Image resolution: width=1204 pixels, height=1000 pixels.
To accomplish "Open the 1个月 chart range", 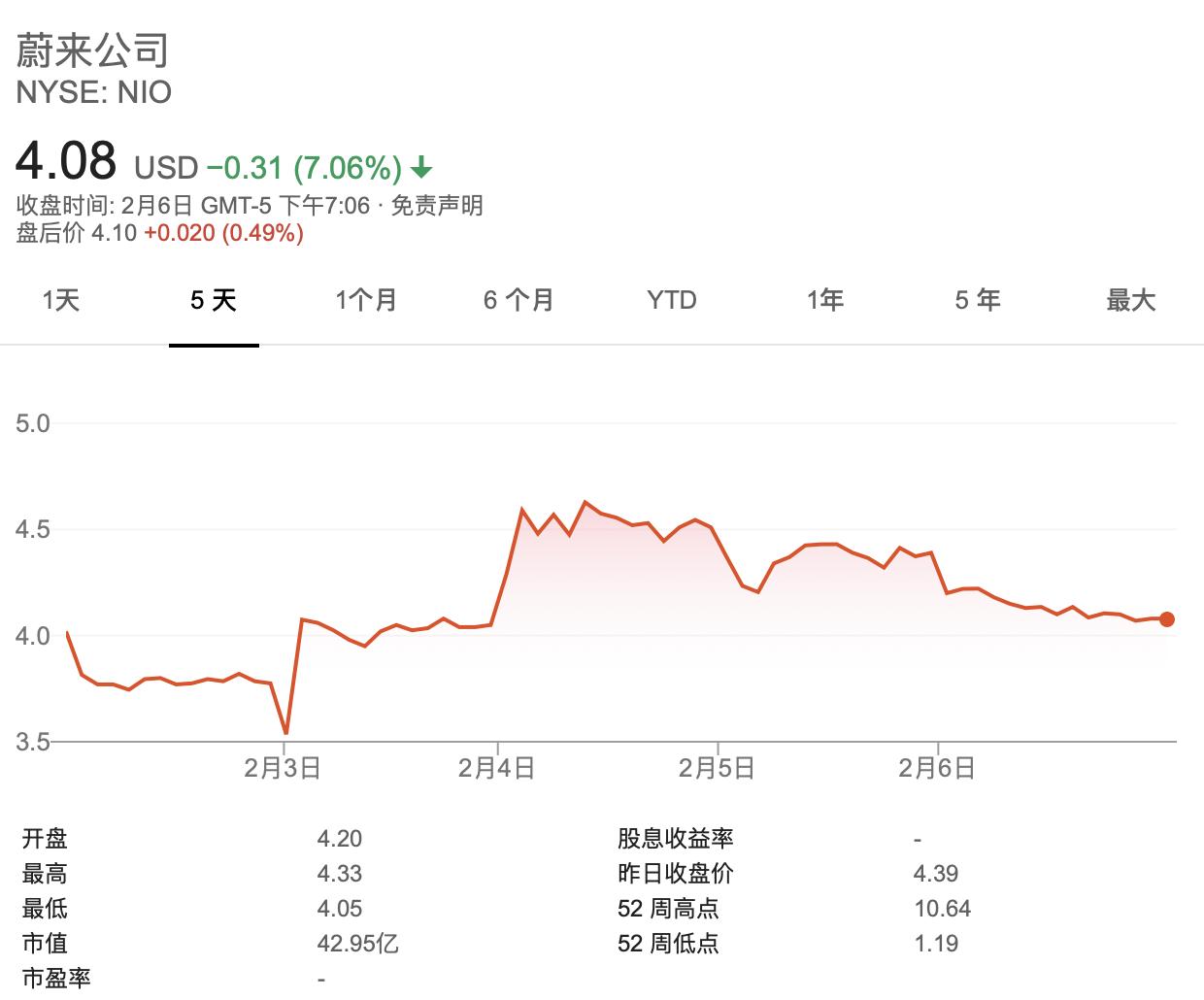I will [366, 300].
